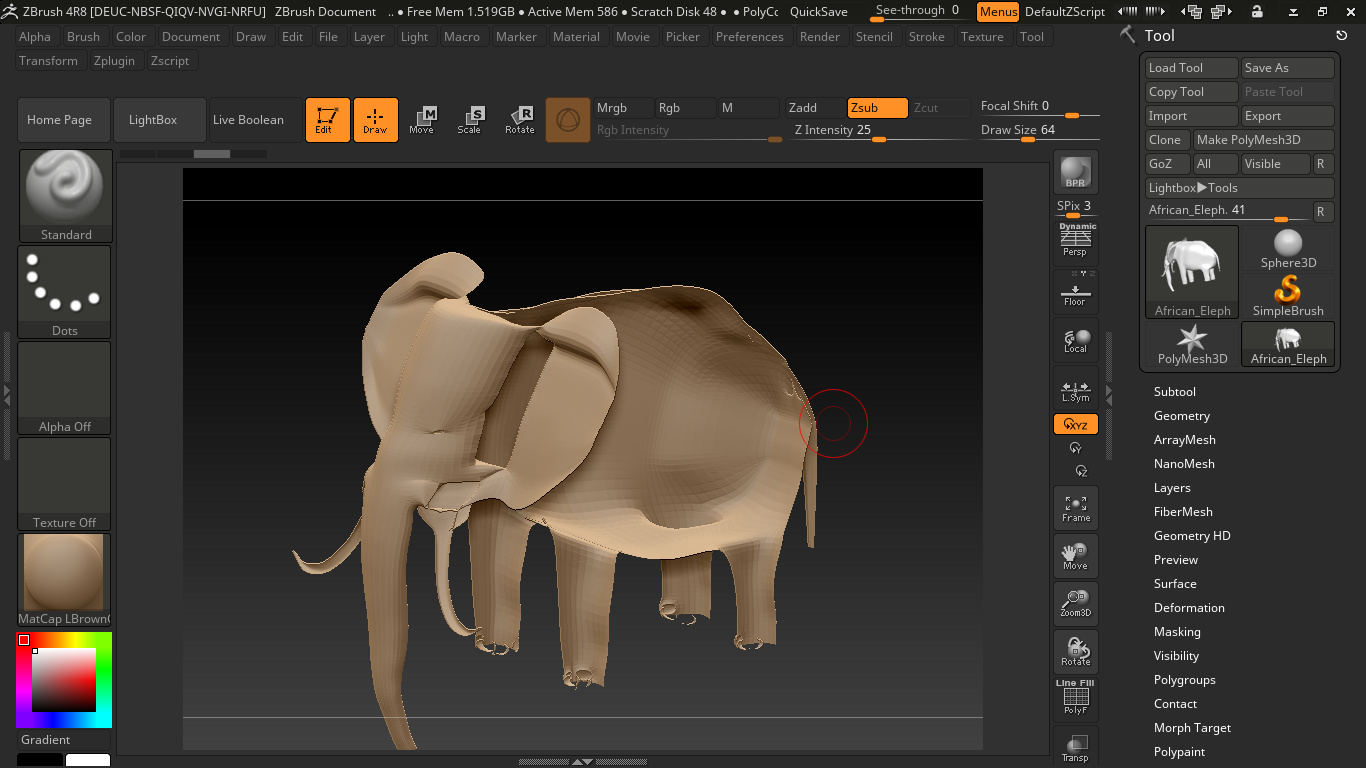Adjust the Draw Size slider
The height and width of the screenshot is (768, 1366).
pos(1040,131)
